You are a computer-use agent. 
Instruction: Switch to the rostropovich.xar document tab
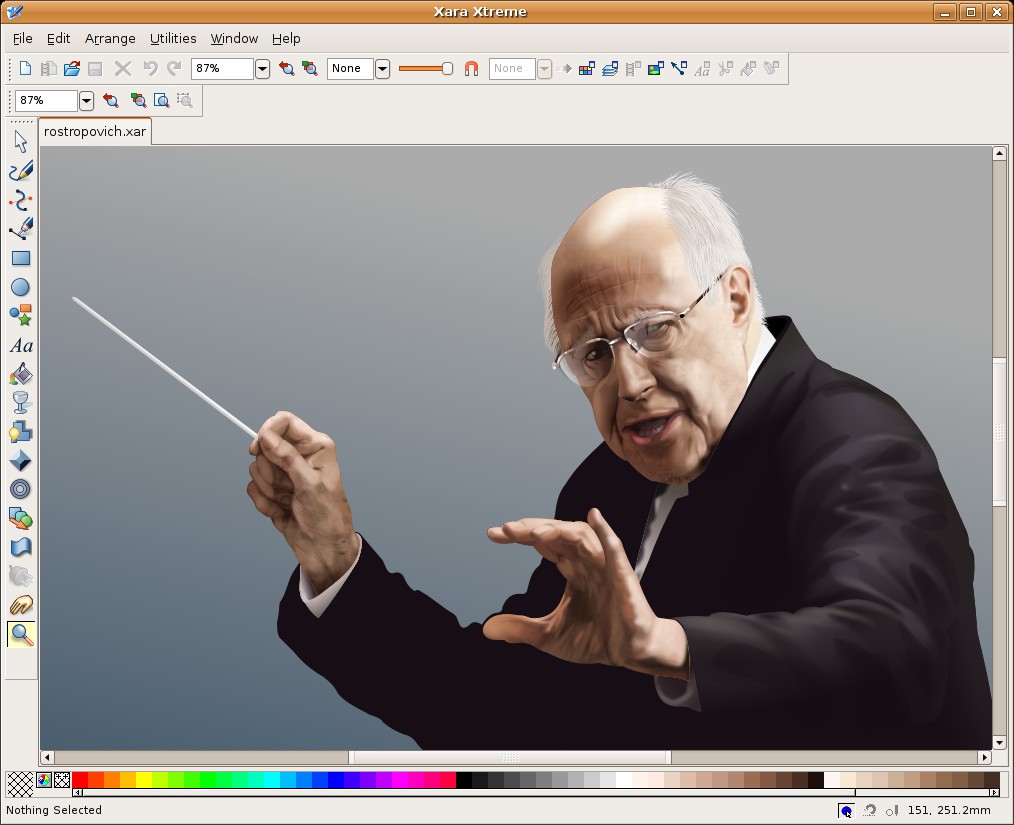pyautogui.click(x=95, y=131)
